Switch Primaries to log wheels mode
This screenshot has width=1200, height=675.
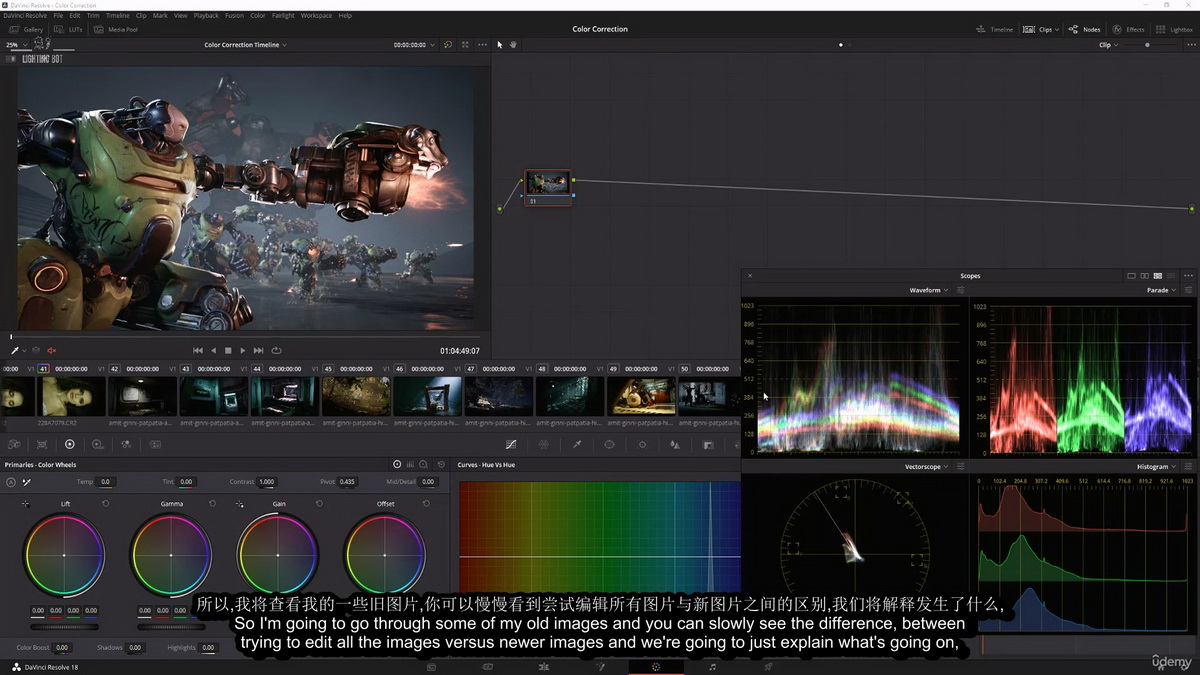point(423,465)
